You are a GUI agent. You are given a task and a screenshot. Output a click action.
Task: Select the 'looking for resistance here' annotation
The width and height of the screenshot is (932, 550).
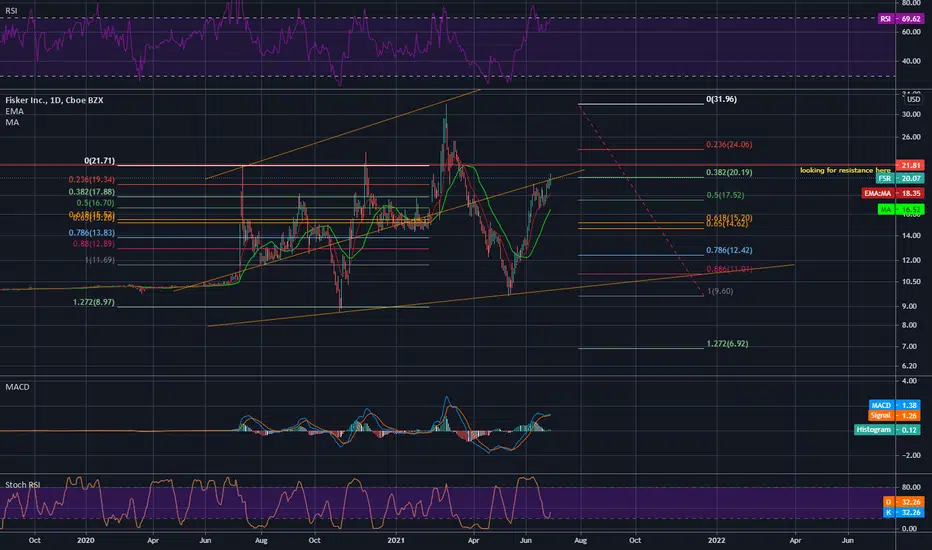pyautogui.click(x=845, y=170)
